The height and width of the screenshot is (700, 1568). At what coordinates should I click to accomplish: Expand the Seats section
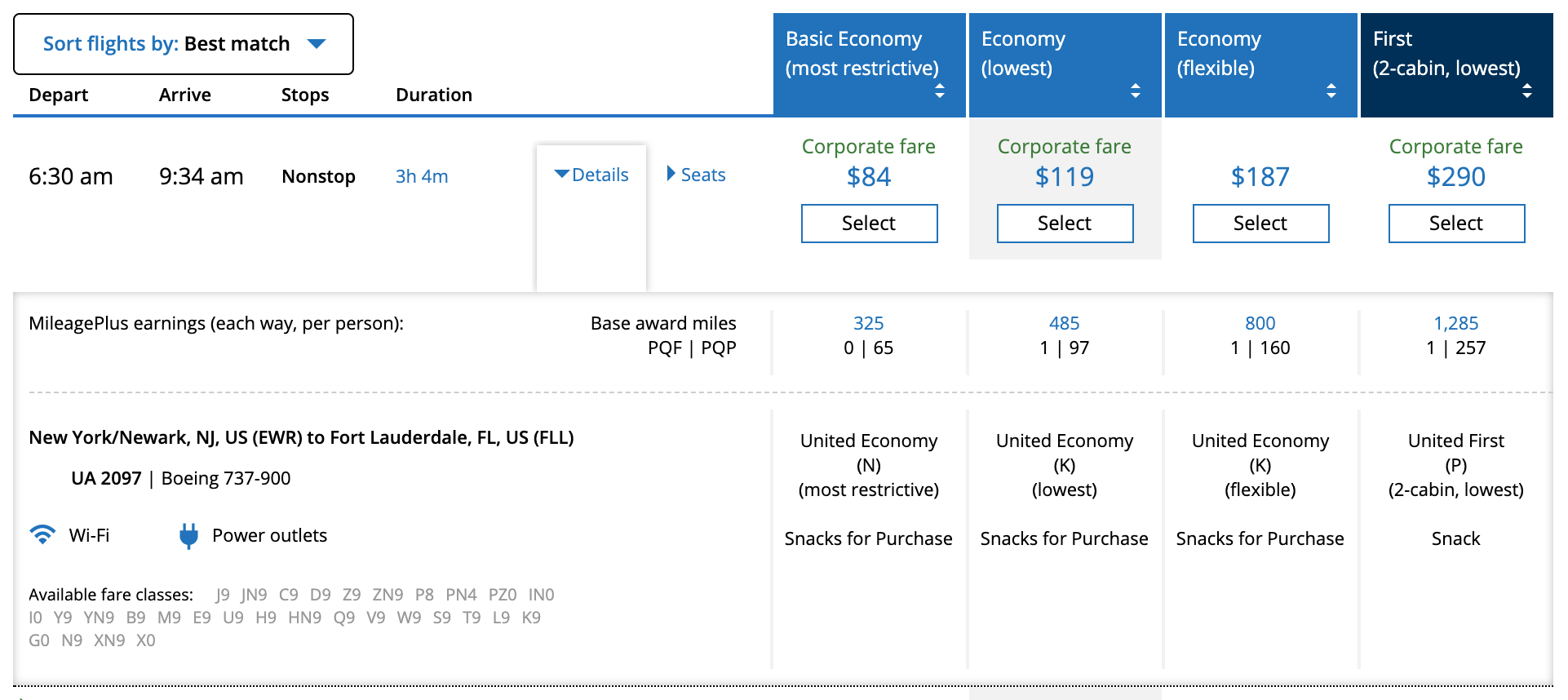point(696,175)
